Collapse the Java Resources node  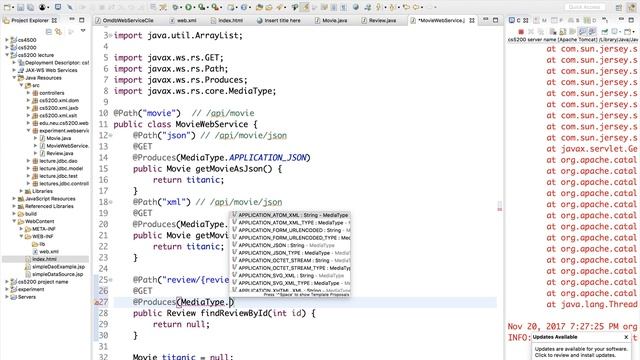[x=14, y=78]
